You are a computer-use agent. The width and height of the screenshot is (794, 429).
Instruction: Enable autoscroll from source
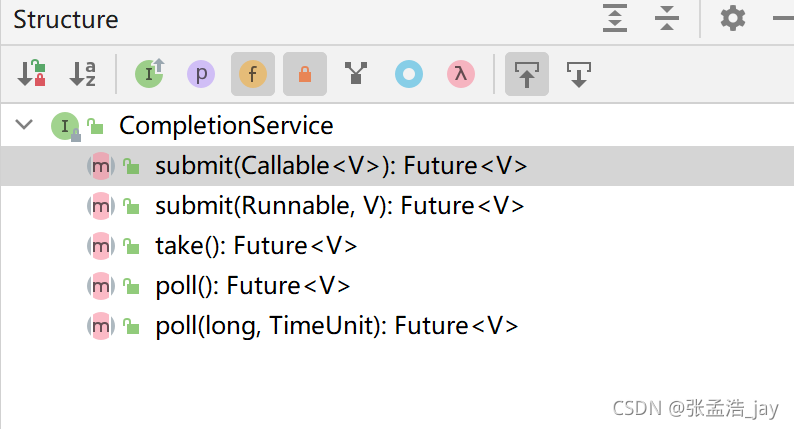pyautogui.click(x=579, y=74)
